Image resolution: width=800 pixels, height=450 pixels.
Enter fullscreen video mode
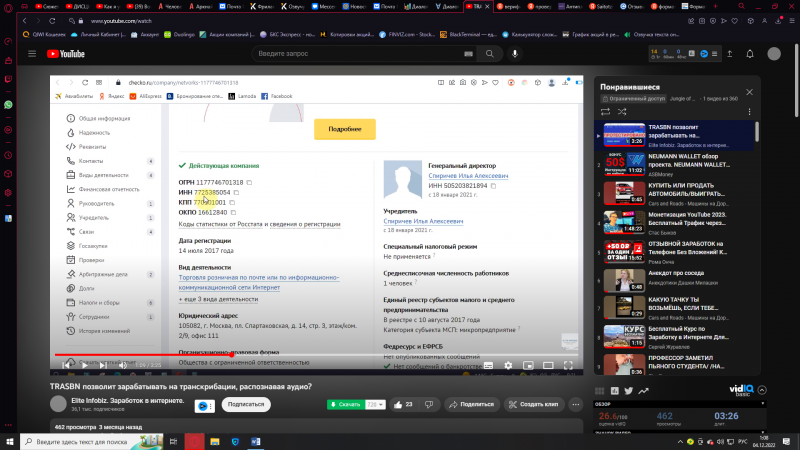[568, 365]
